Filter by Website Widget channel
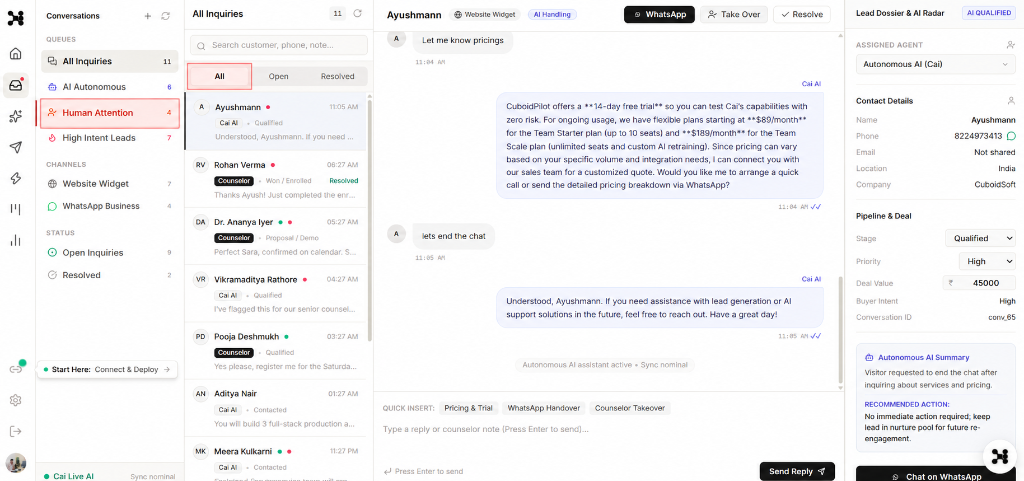The width and height of the screenshot is (1024, 481). [110, 184]
